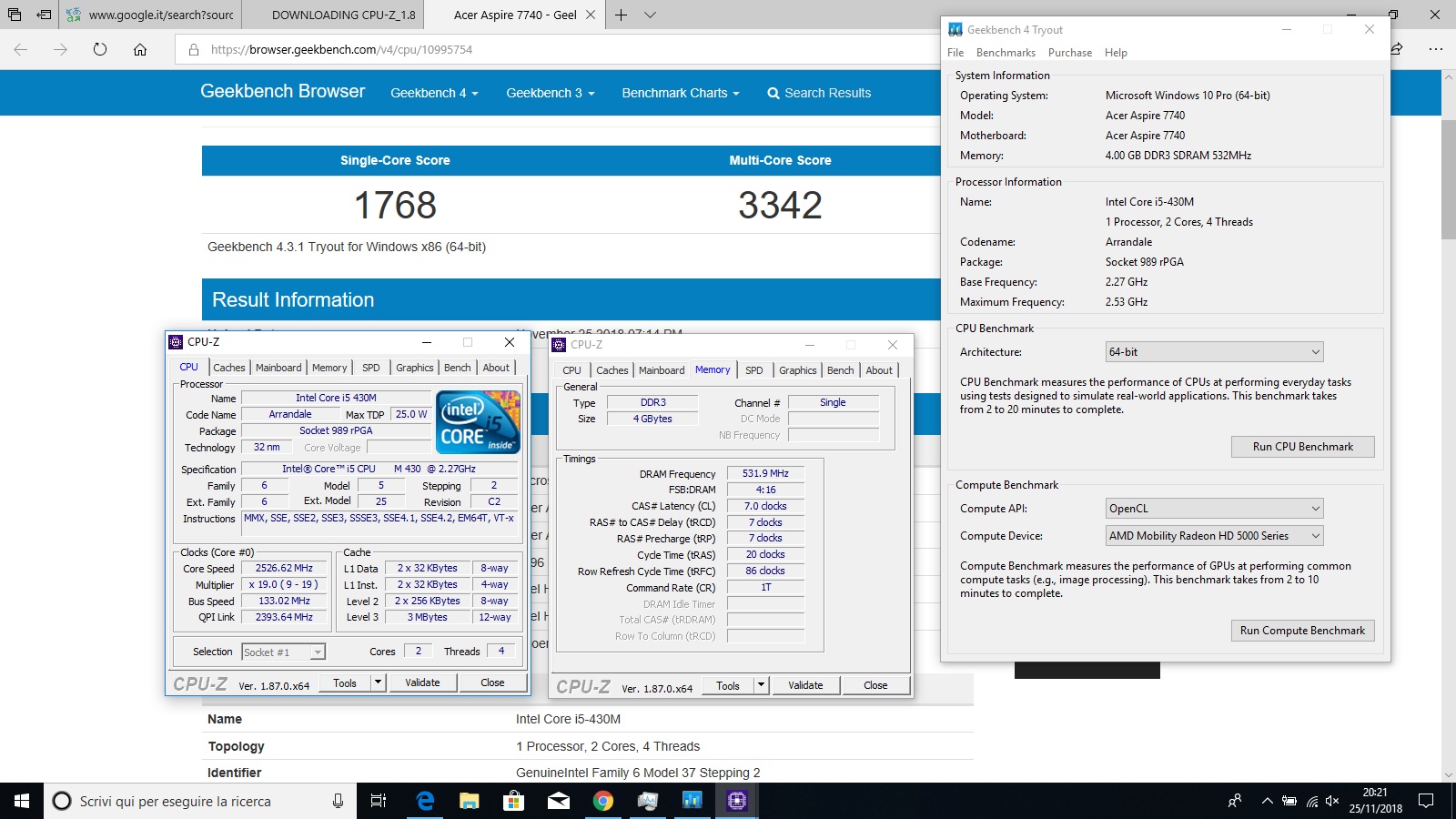
Task: Open the Help menu in Geekbench
Action: coord(1116,53)
